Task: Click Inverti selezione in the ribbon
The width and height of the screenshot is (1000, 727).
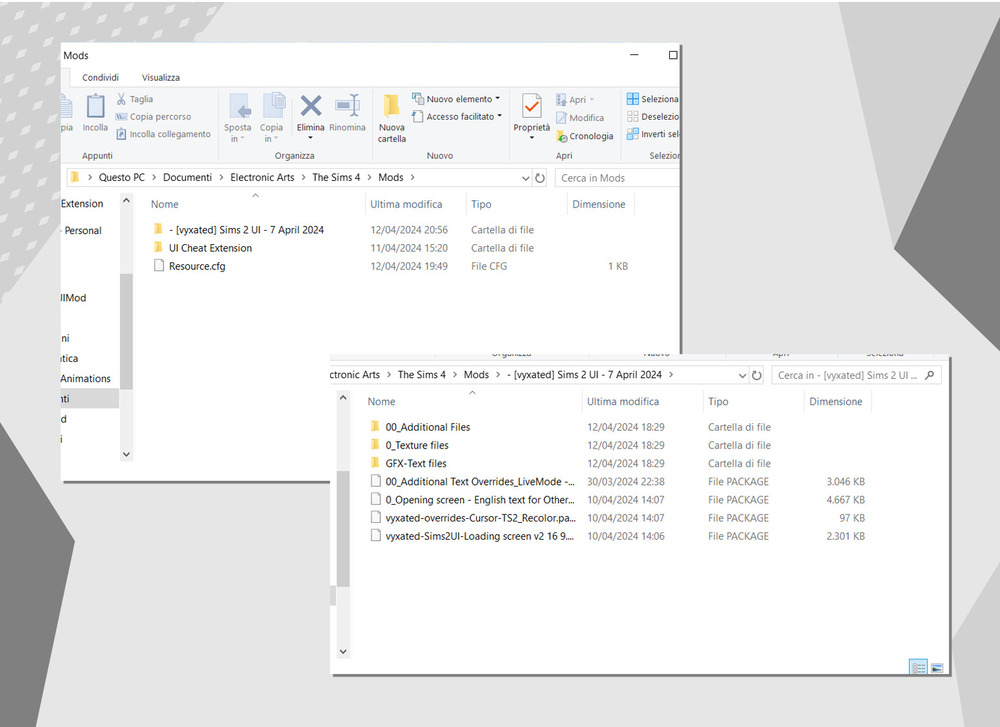Action: (652, 134)
